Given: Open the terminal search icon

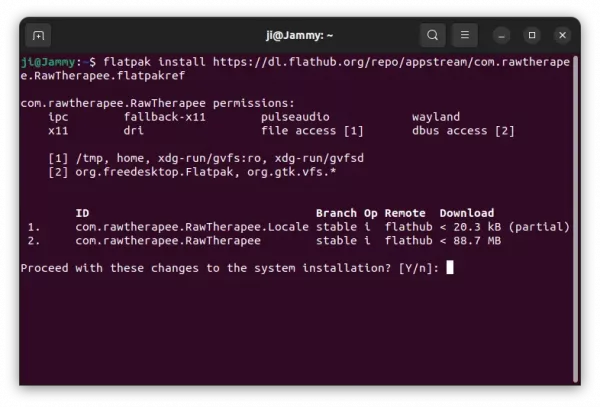Looking at the screenshot, I should coord(432,35).
